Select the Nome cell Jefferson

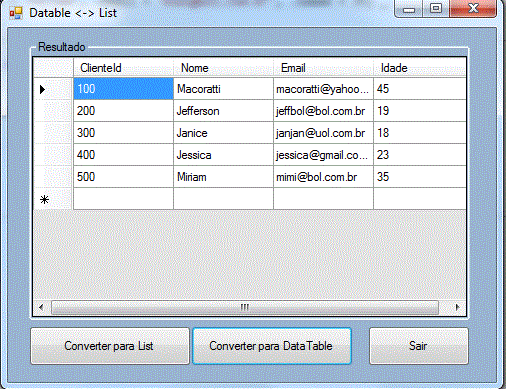pyautogui.click(x=223, y=111)
